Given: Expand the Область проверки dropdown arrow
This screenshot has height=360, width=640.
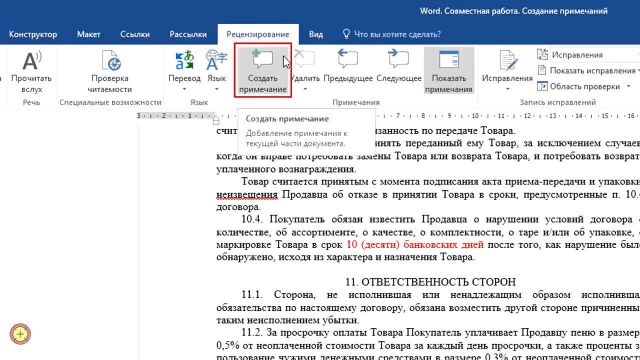Looking at the screenshot, I should pos(629,86).
